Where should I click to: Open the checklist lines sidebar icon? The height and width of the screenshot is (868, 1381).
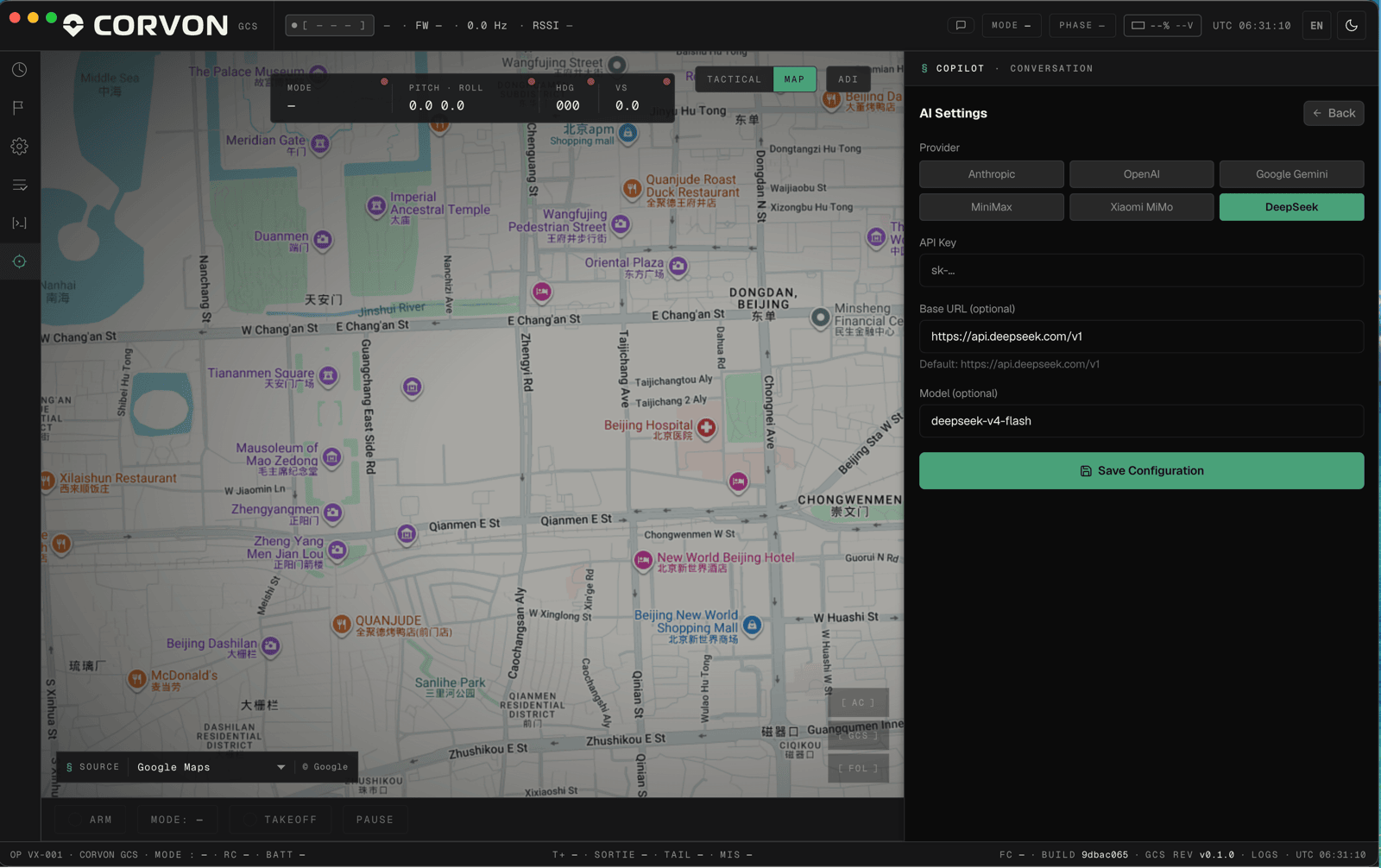coord(19,185)
